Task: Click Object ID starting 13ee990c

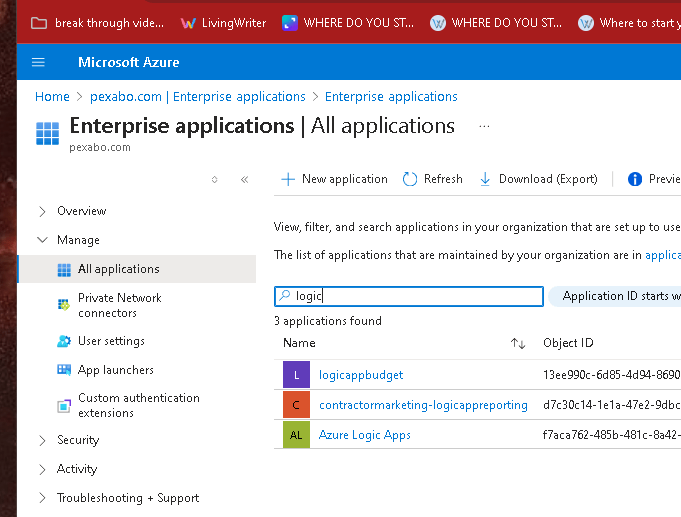Action: (x=612, y=375)
